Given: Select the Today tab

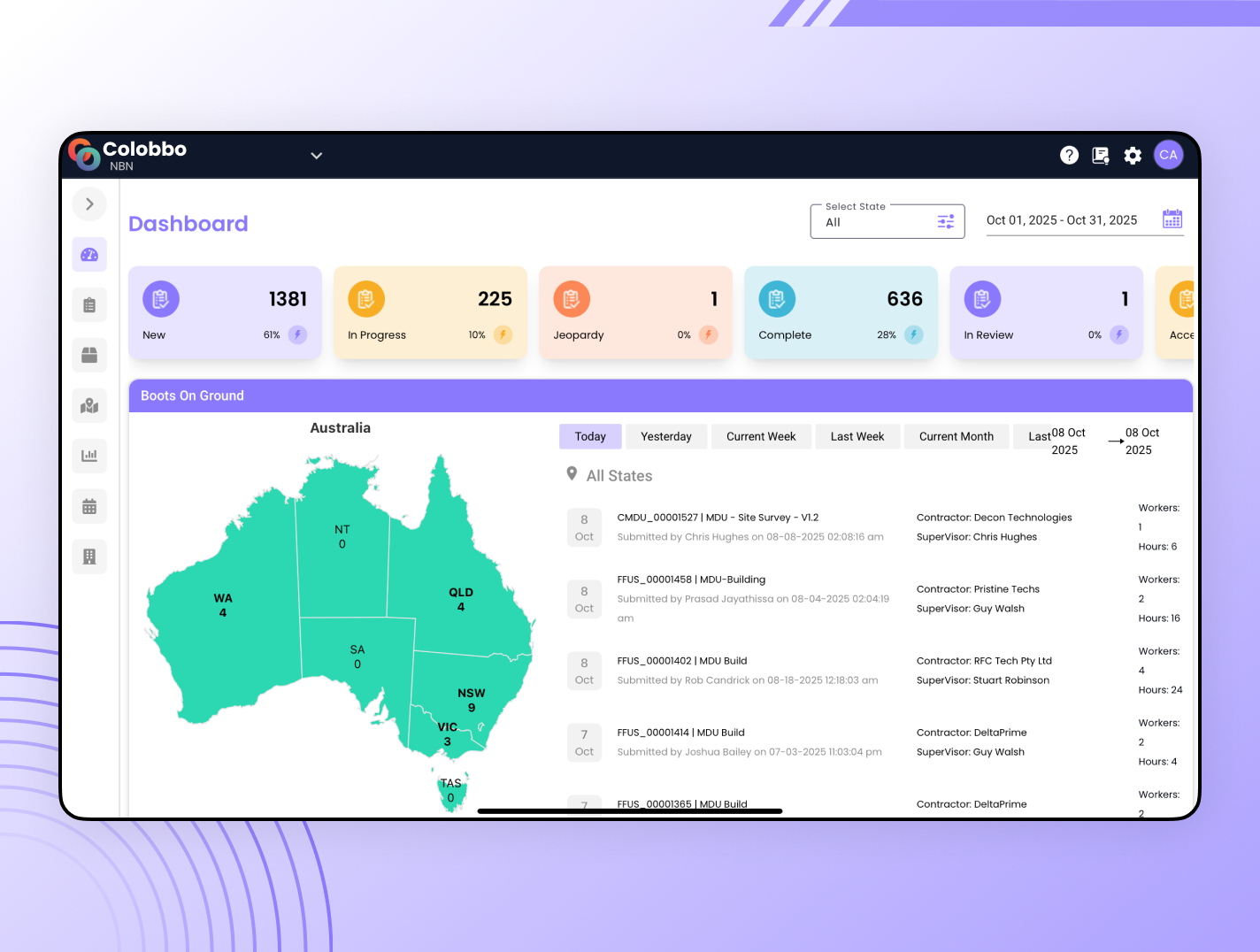Looking at the screenshot, I should point(589,436).
